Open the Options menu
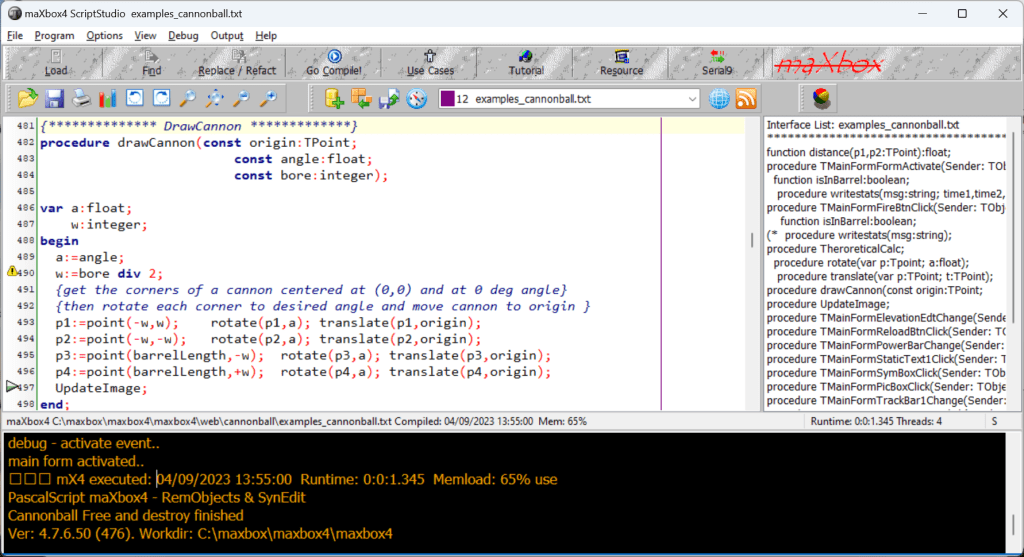The height and width of the screenshot is (557, 1024). (x=104, y=35)
